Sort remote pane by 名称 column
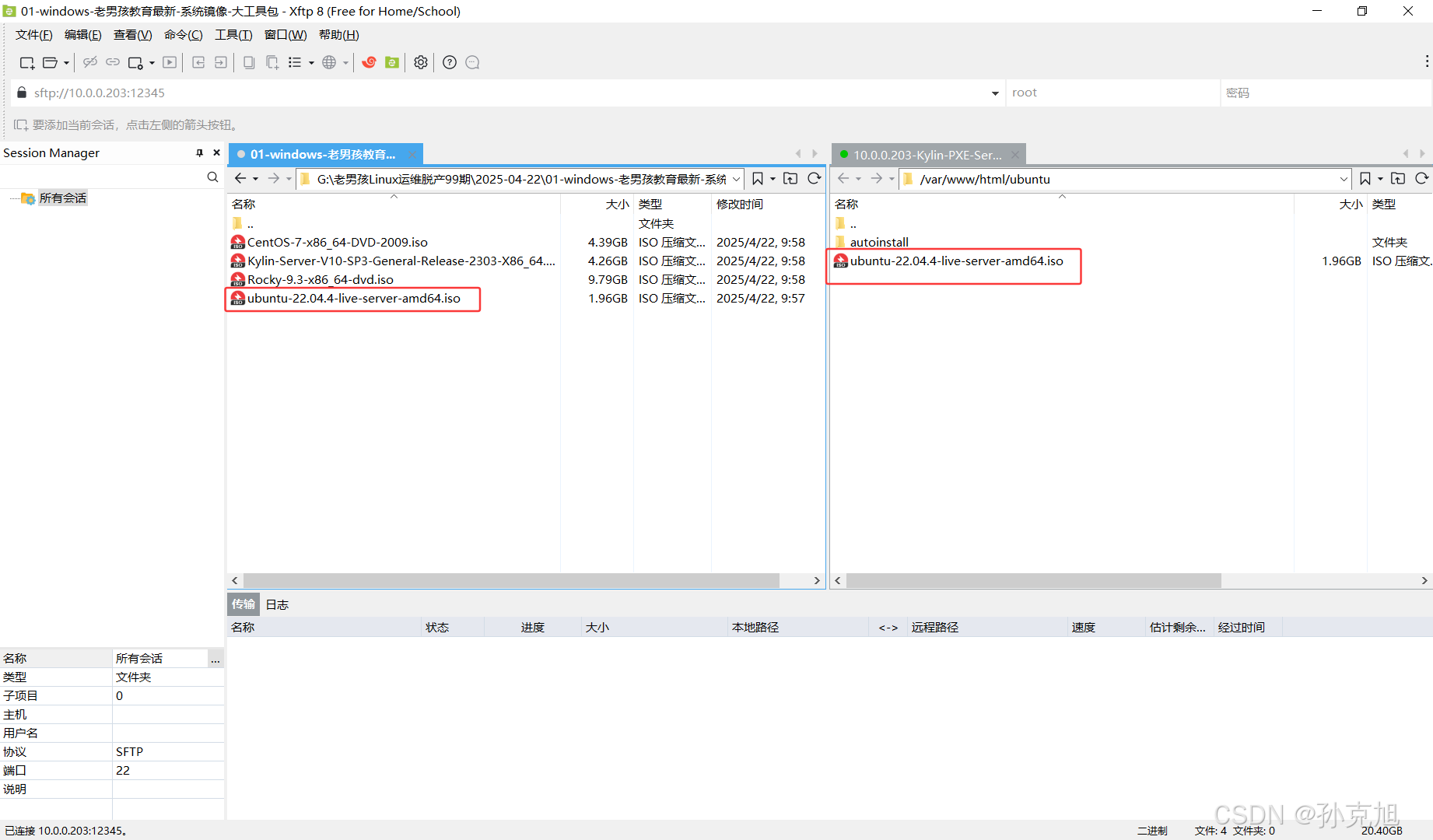Image resolution: width=1433 pixels, height=840 pixels. point(1063,205)
